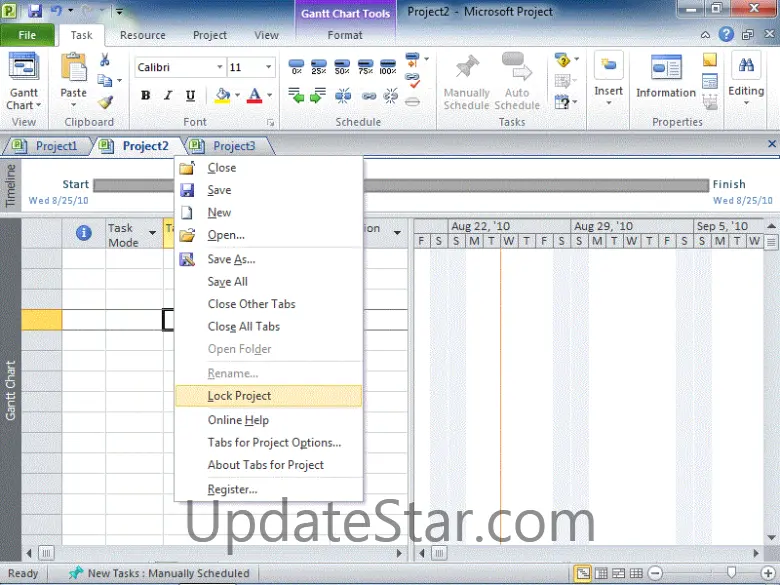Mark task 75% complete
Viewport: 780px width, 585px height.
(x=365, y=67)
